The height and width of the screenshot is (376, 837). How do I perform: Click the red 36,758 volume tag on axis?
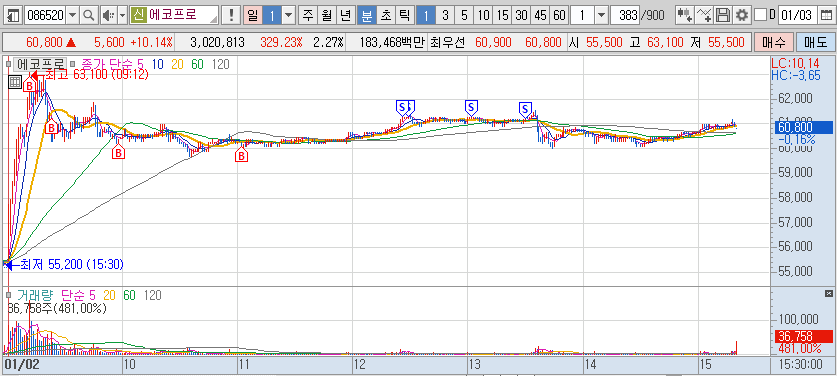click(803, 336)
